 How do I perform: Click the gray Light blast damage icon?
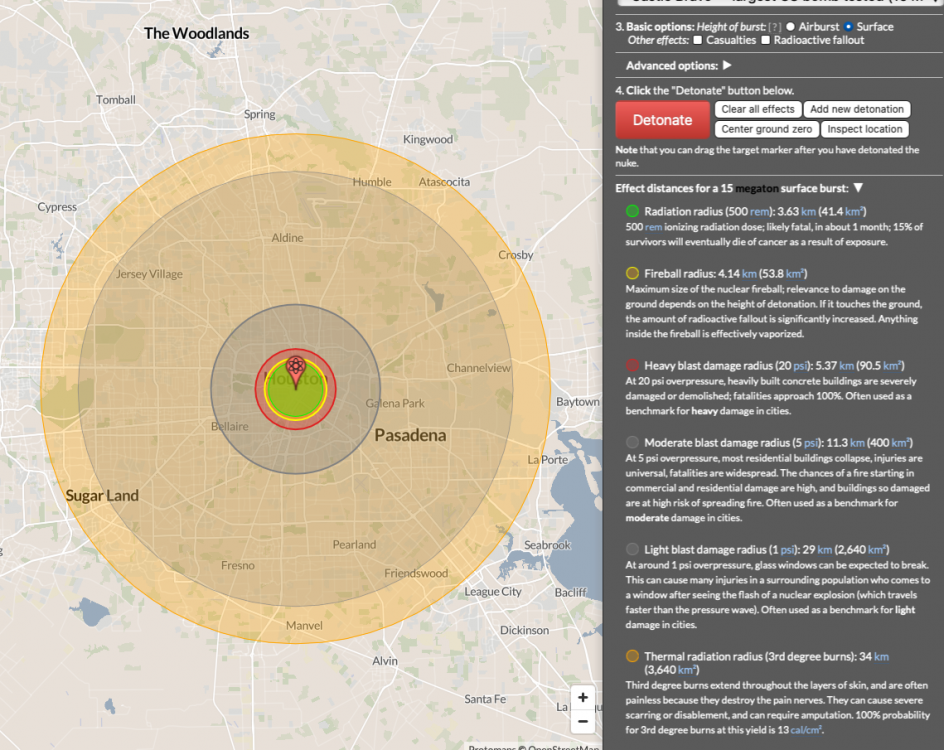point(632,549)
